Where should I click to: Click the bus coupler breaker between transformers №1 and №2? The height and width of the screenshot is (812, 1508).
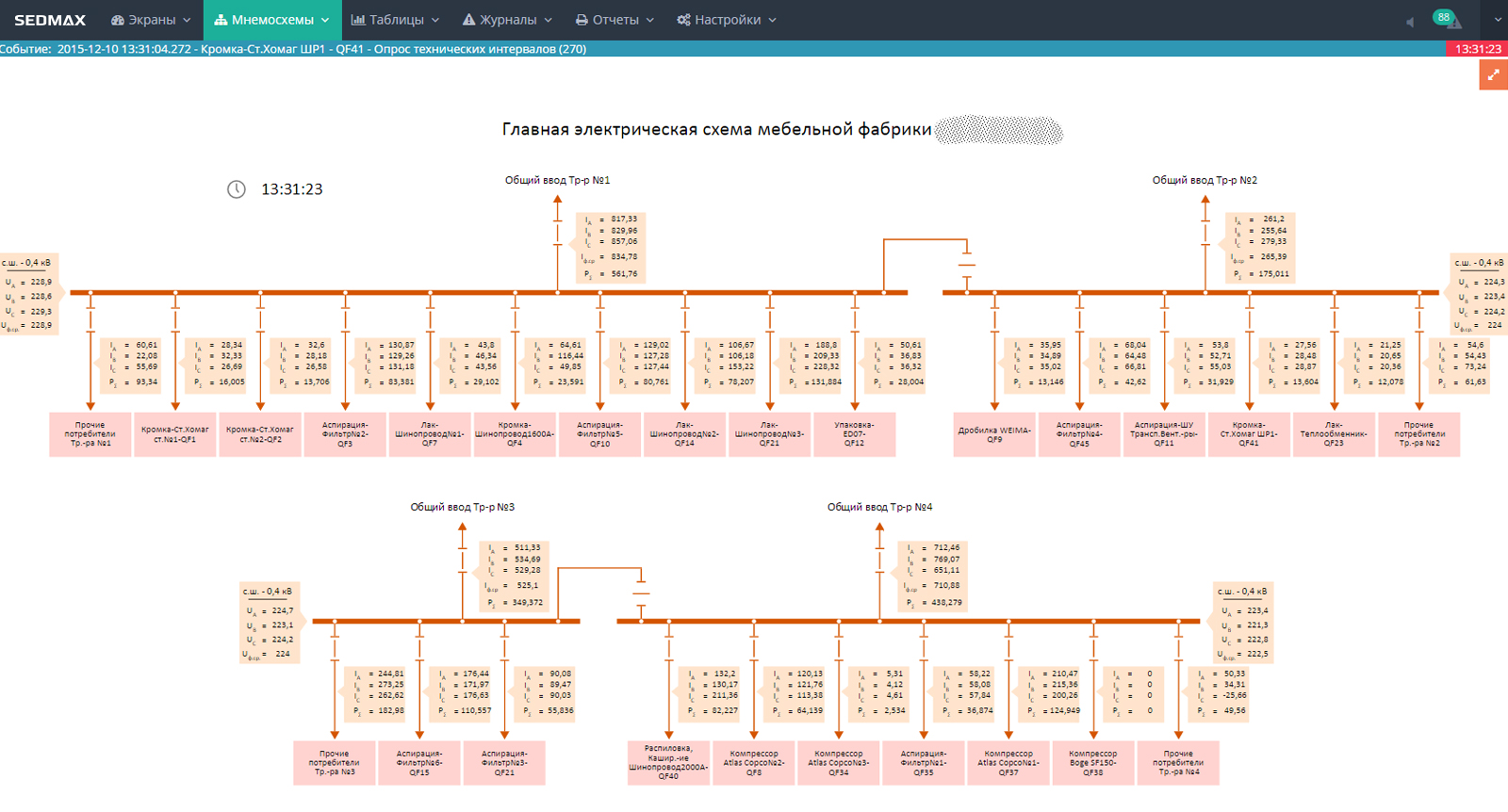click(966, 266)
